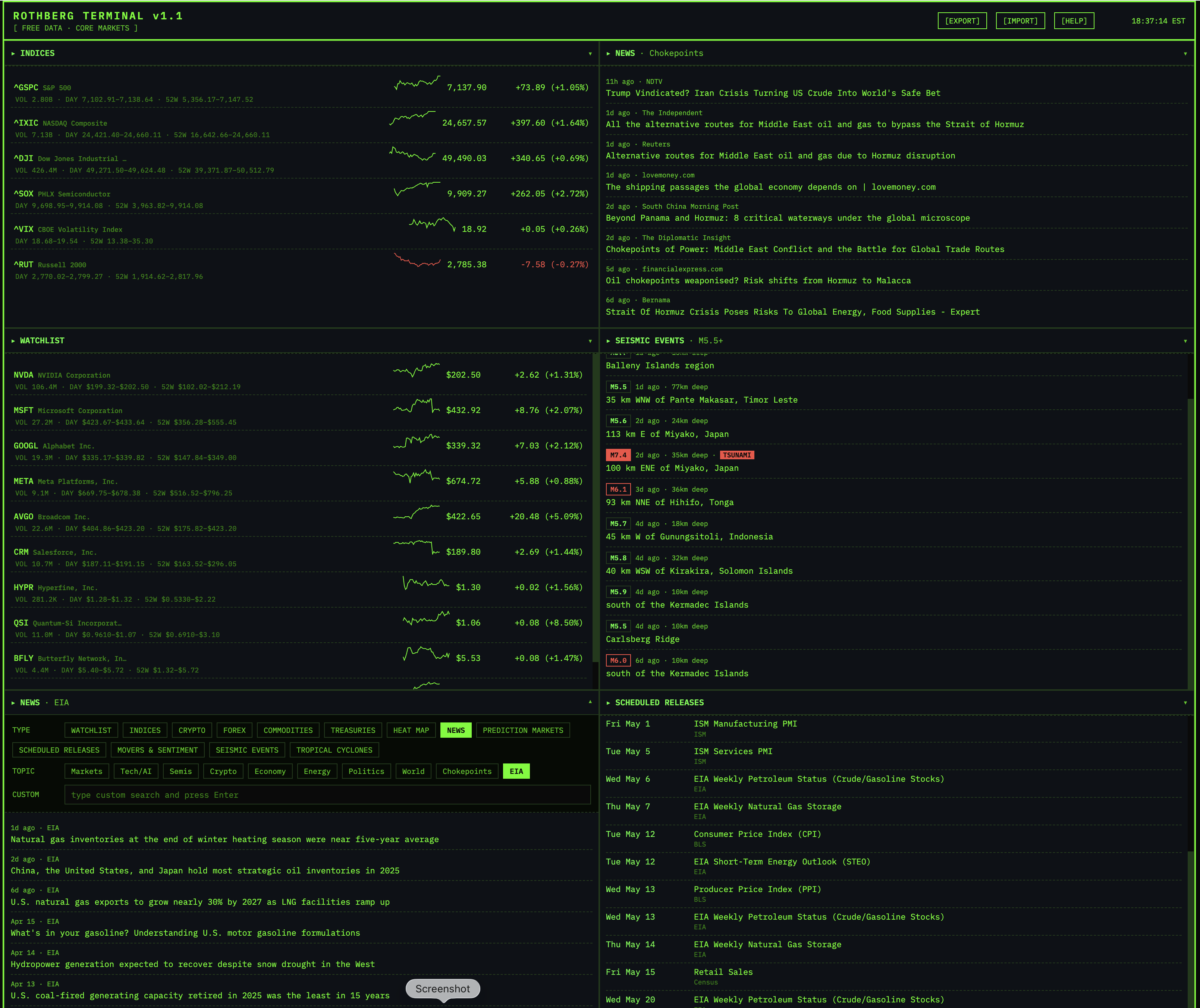Expand the INDICES panel dropdown arrow

[590, 54]
